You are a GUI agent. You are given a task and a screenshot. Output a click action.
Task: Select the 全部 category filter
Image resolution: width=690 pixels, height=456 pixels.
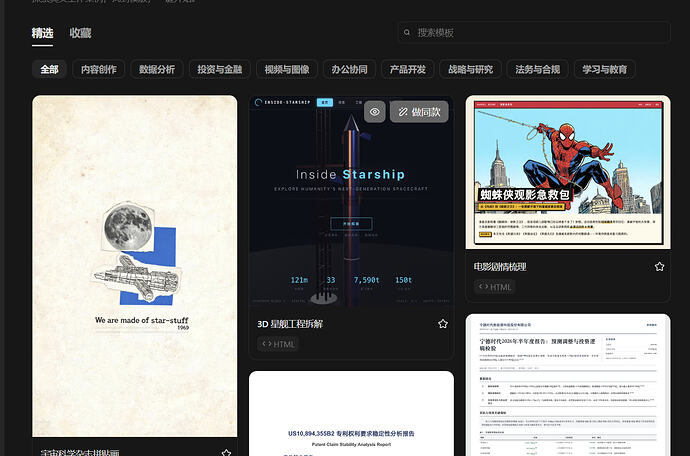[49, 70]
